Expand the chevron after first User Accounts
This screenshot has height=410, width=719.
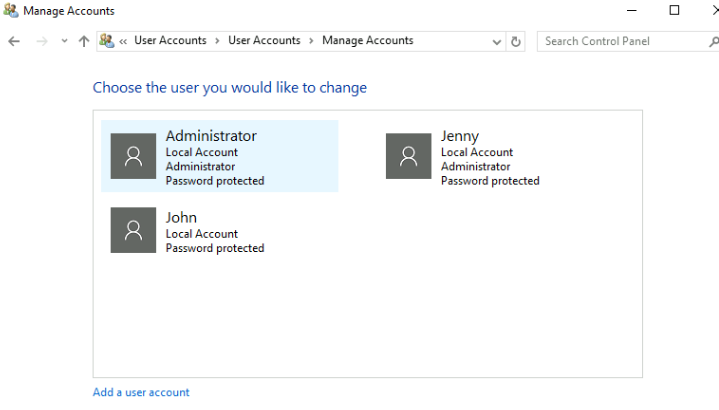(x=217, y=41)
